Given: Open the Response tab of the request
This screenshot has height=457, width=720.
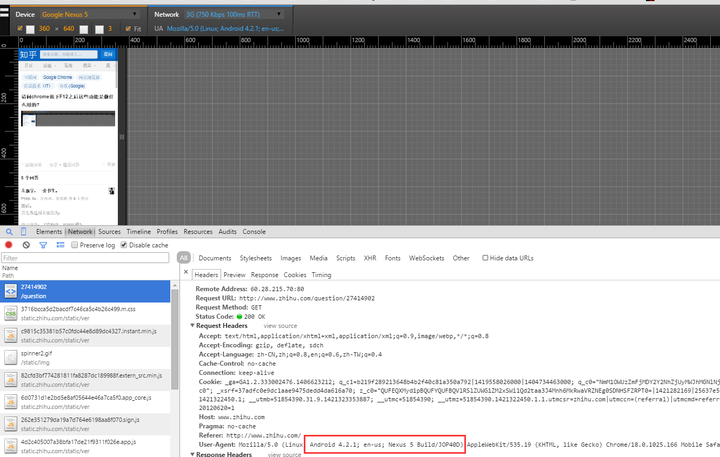Looking at the screenshot, I should (x=264, y=275).
